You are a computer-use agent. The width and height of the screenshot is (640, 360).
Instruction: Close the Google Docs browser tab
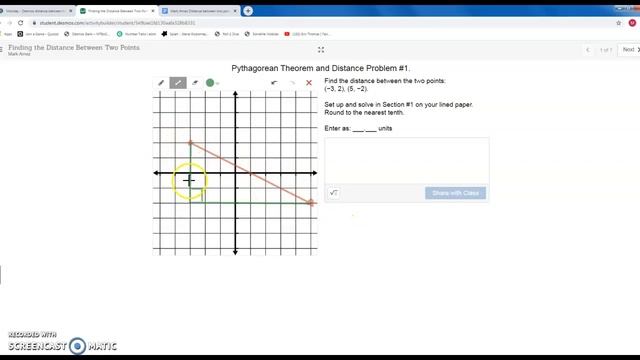click(235, 11)
